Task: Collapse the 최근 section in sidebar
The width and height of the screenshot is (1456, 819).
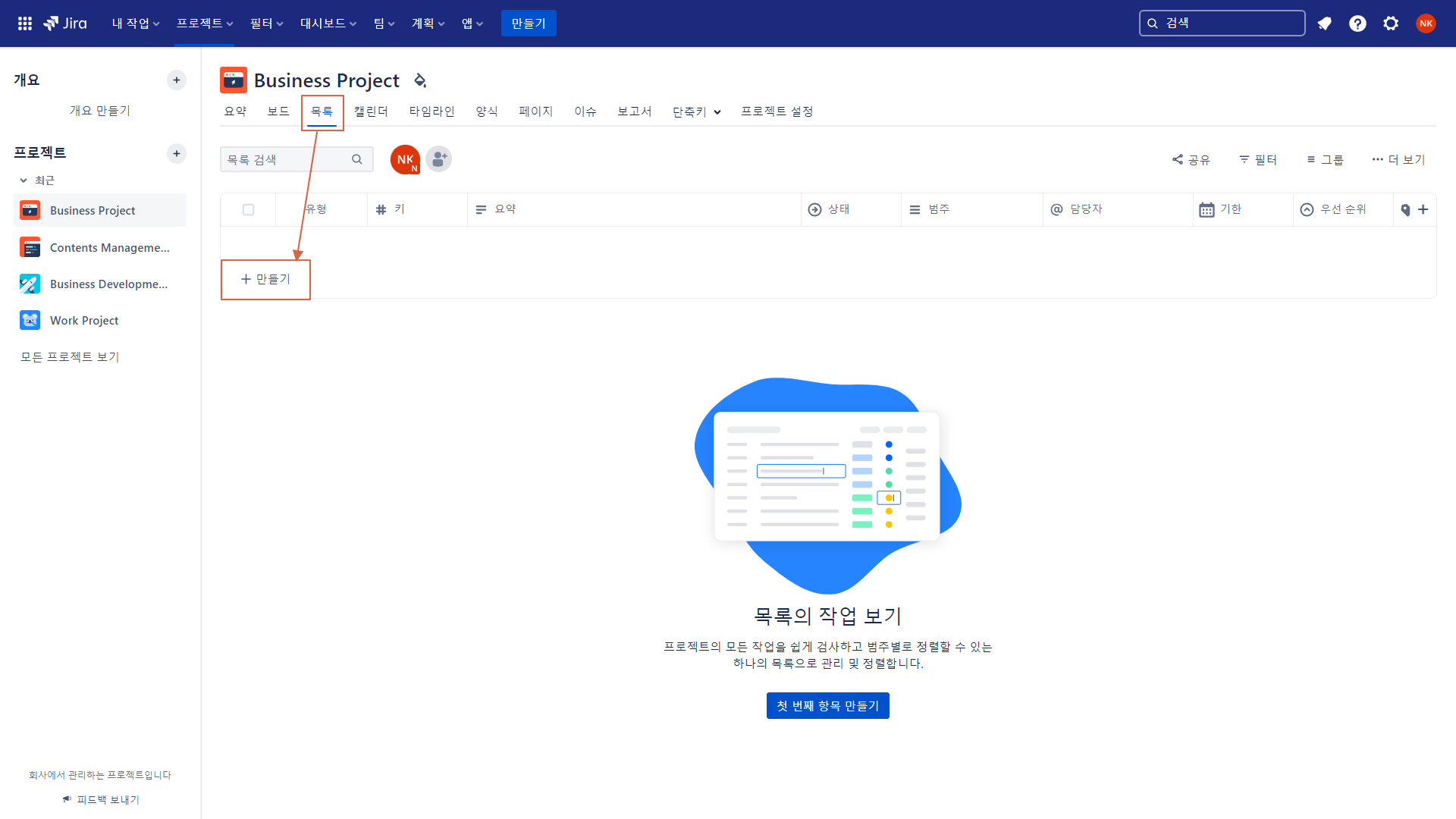Action: coord(37,180)
